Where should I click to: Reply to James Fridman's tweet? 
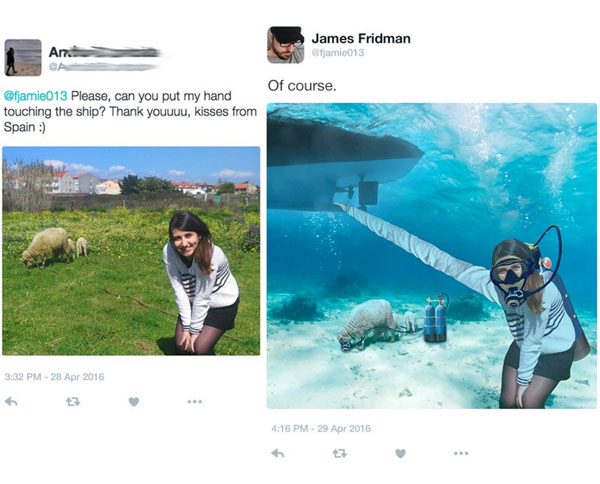tap(278, 453)
